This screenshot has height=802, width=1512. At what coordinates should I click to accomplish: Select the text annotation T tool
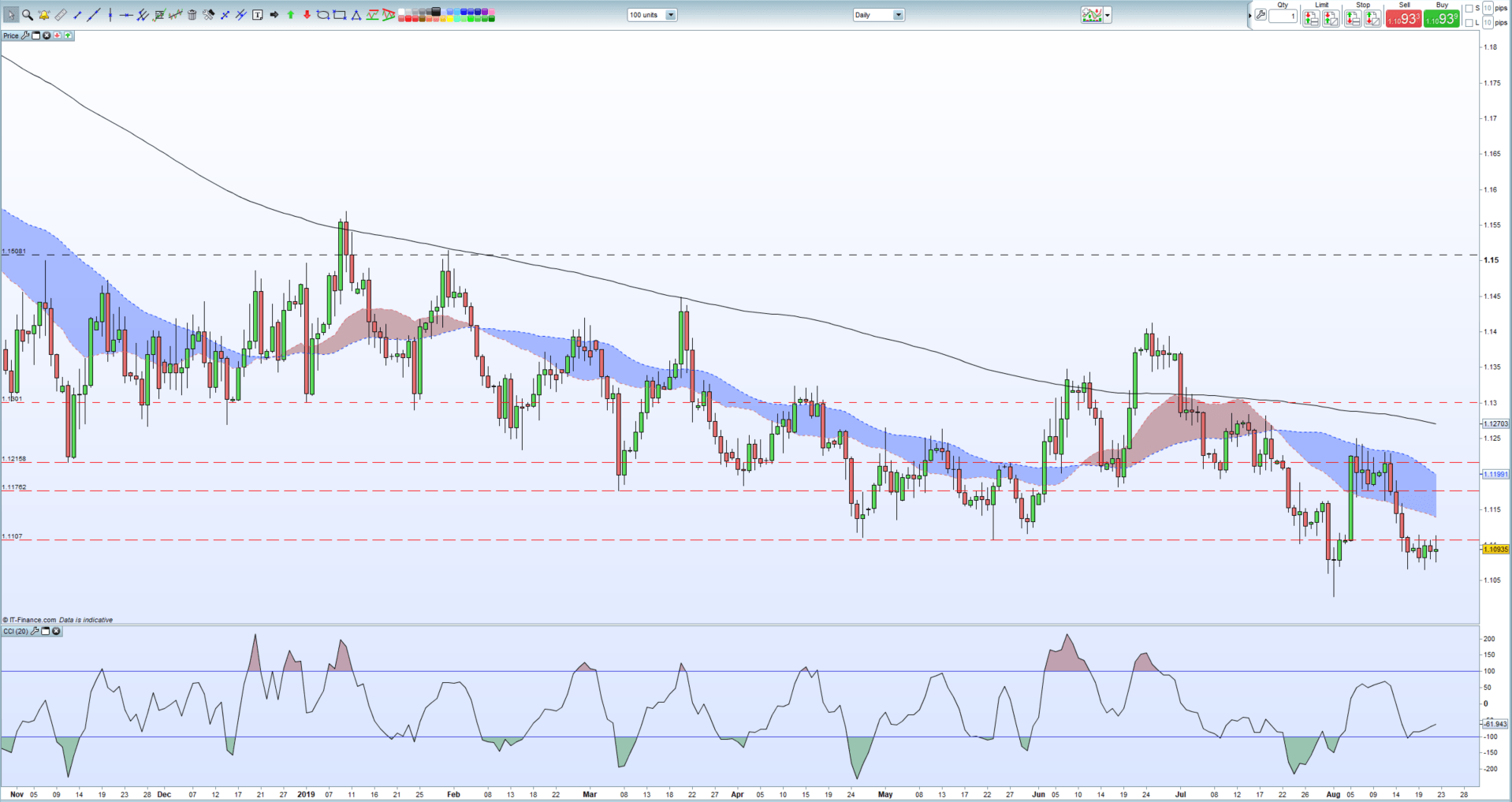point(257,15)
